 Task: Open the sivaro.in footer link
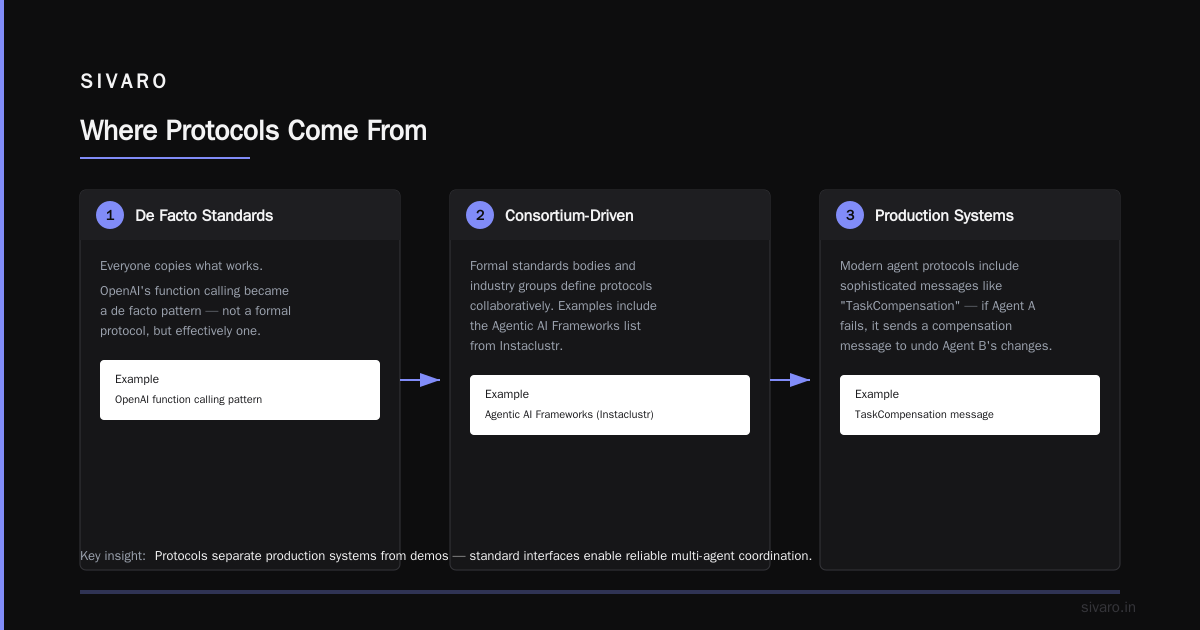[1108, 607]
